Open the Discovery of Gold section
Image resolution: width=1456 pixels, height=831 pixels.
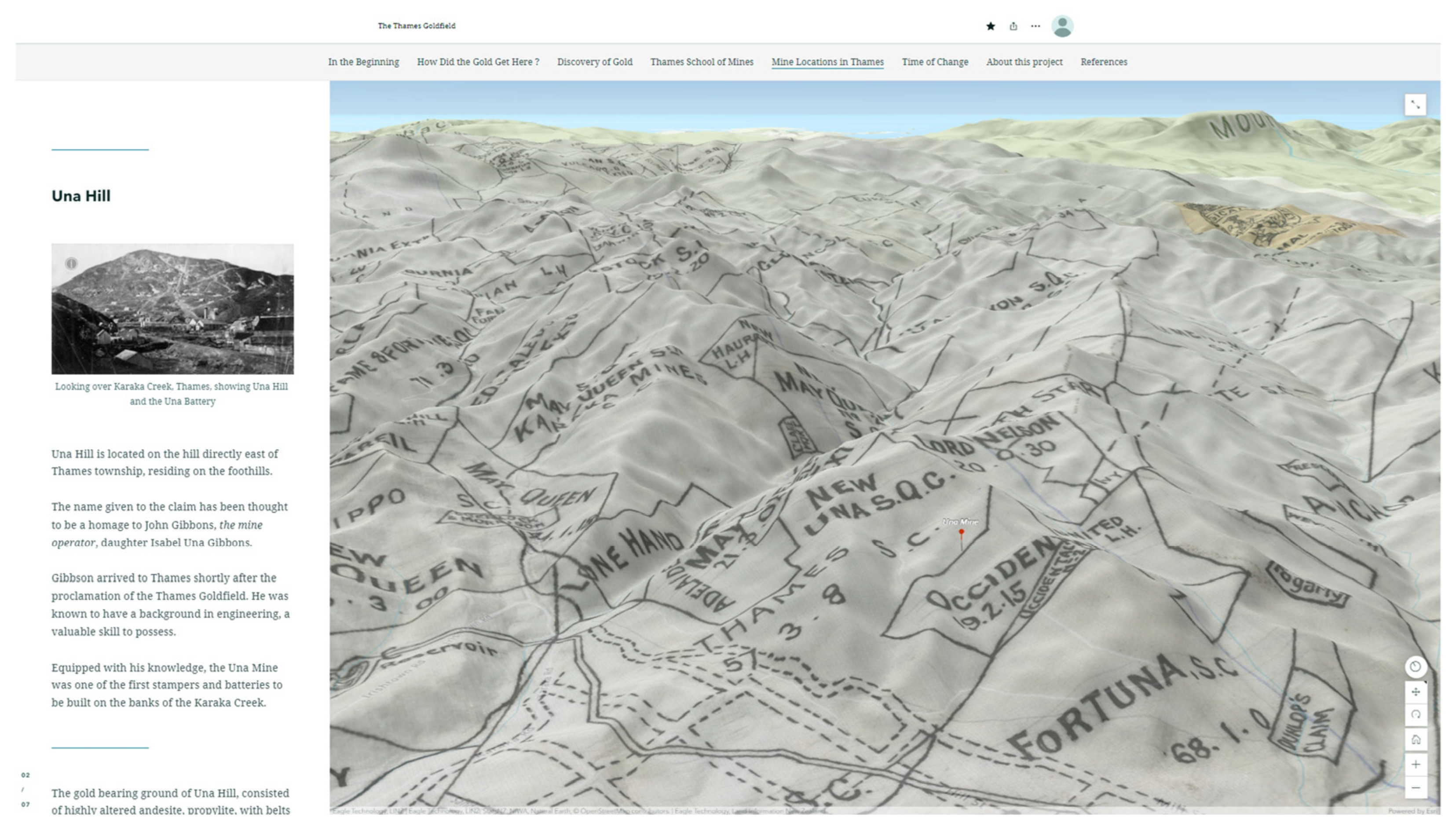(594, 62)
